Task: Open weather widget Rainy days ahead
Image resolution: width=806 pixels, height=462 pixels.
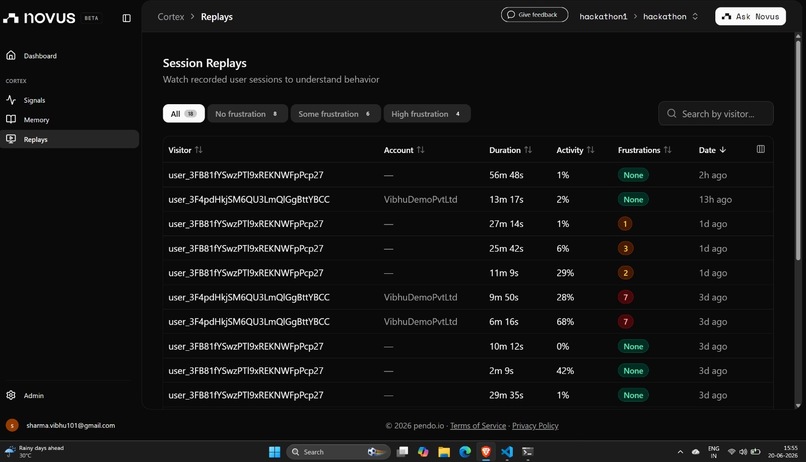Action: click(x=34, y=451)
